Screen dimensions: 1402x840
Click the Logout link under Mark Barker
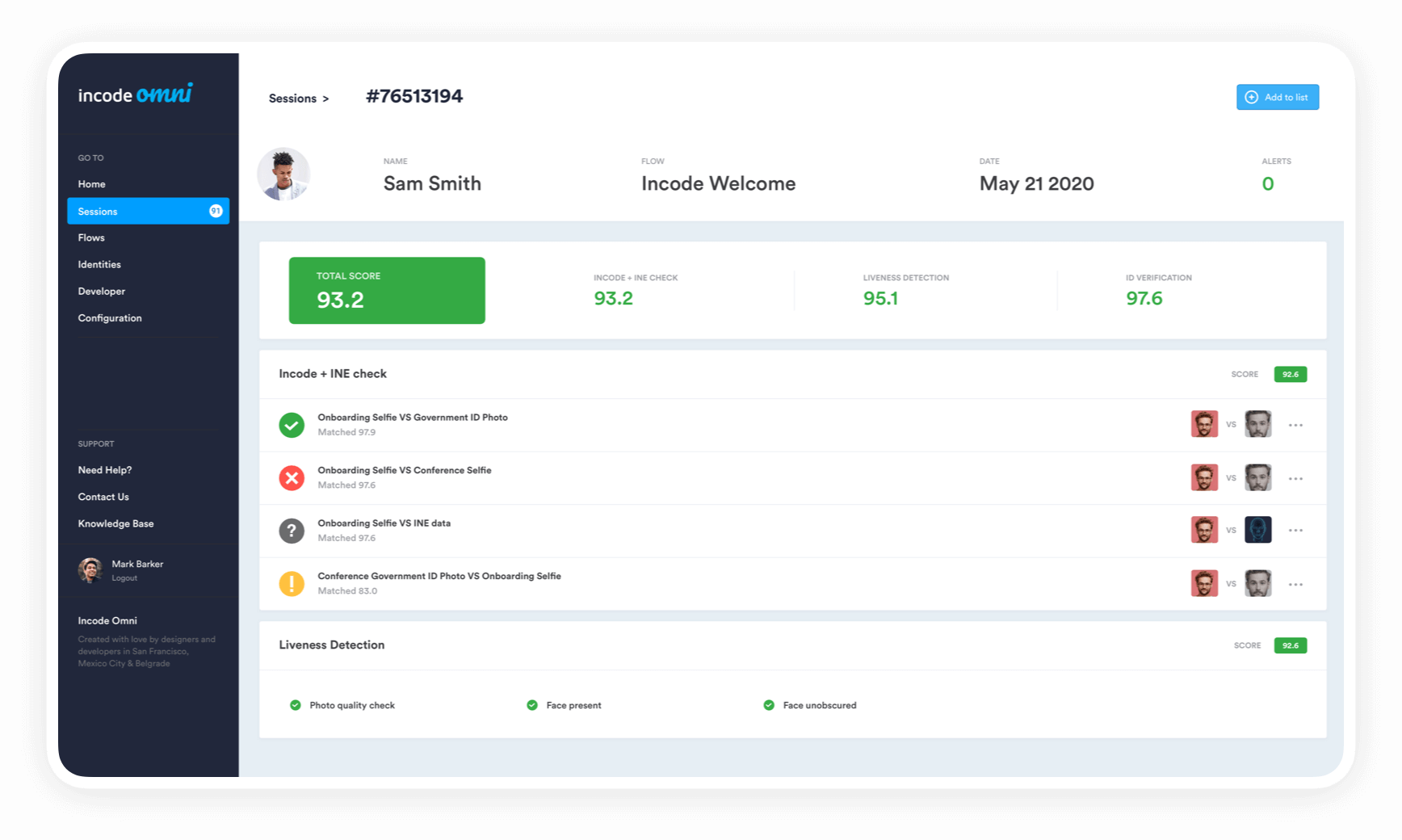124,578
